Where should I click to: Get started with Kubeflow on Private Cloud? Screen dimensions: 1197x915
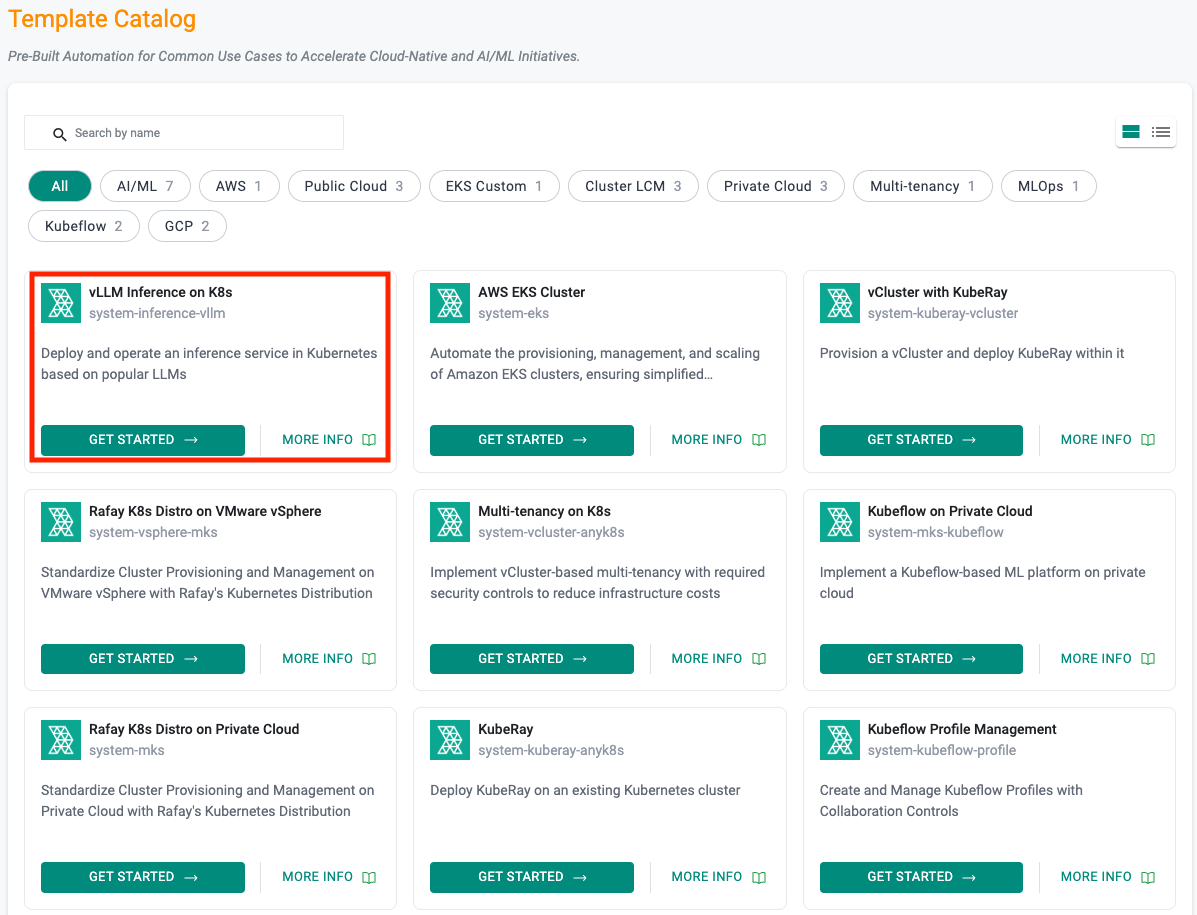pyautogui.click(x=921, y=659)
